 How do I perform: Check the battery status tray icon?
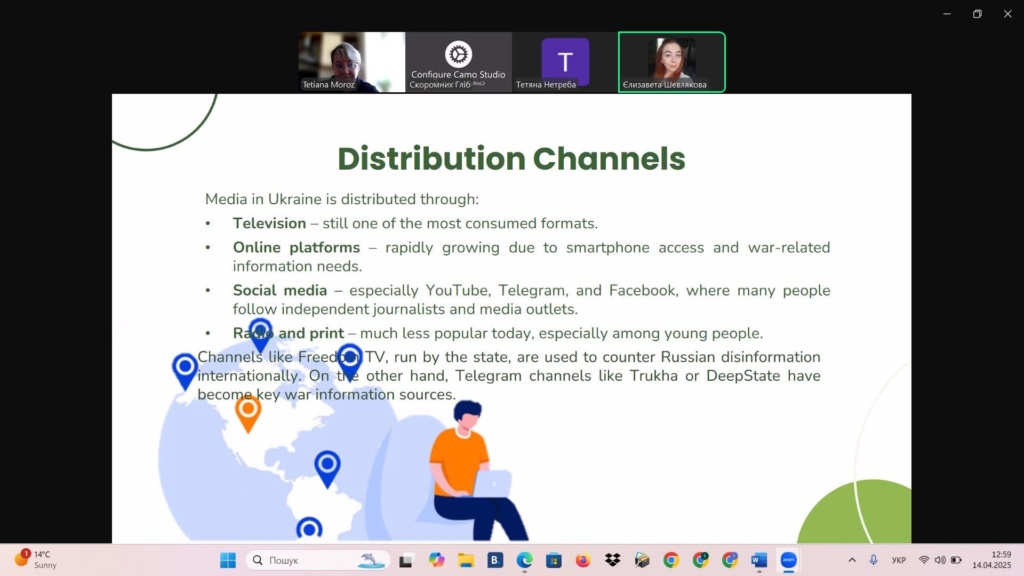[x=956, y=560]
